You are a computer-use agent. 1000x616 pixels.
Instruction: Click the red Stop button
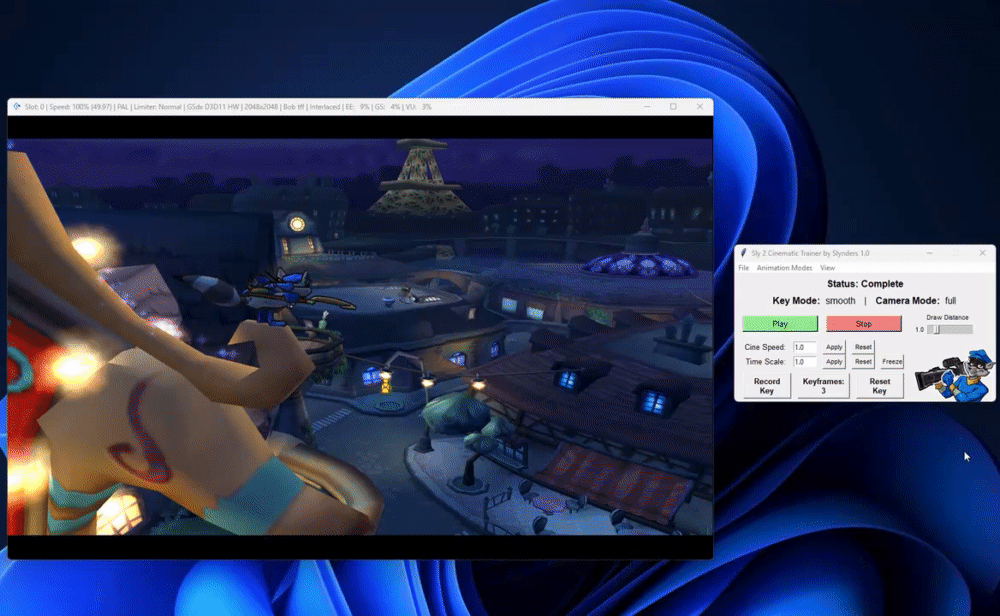pos(864,324)
